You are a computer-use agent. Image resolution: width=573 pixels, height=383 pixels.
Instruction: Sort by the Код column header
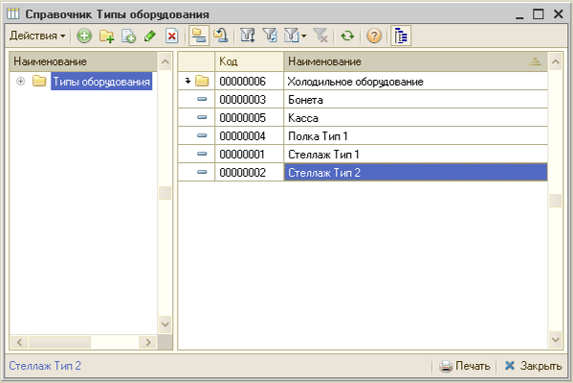coord(249,61)
